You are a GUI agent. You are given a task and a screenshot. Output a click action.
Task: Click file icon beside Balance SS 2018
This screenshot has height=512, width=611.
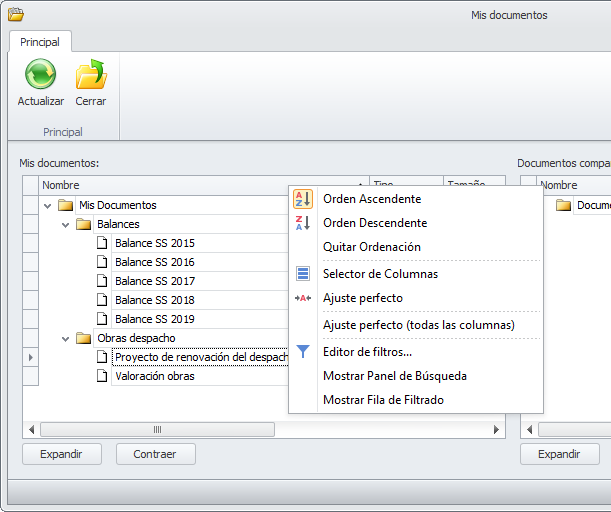point(102,300)
